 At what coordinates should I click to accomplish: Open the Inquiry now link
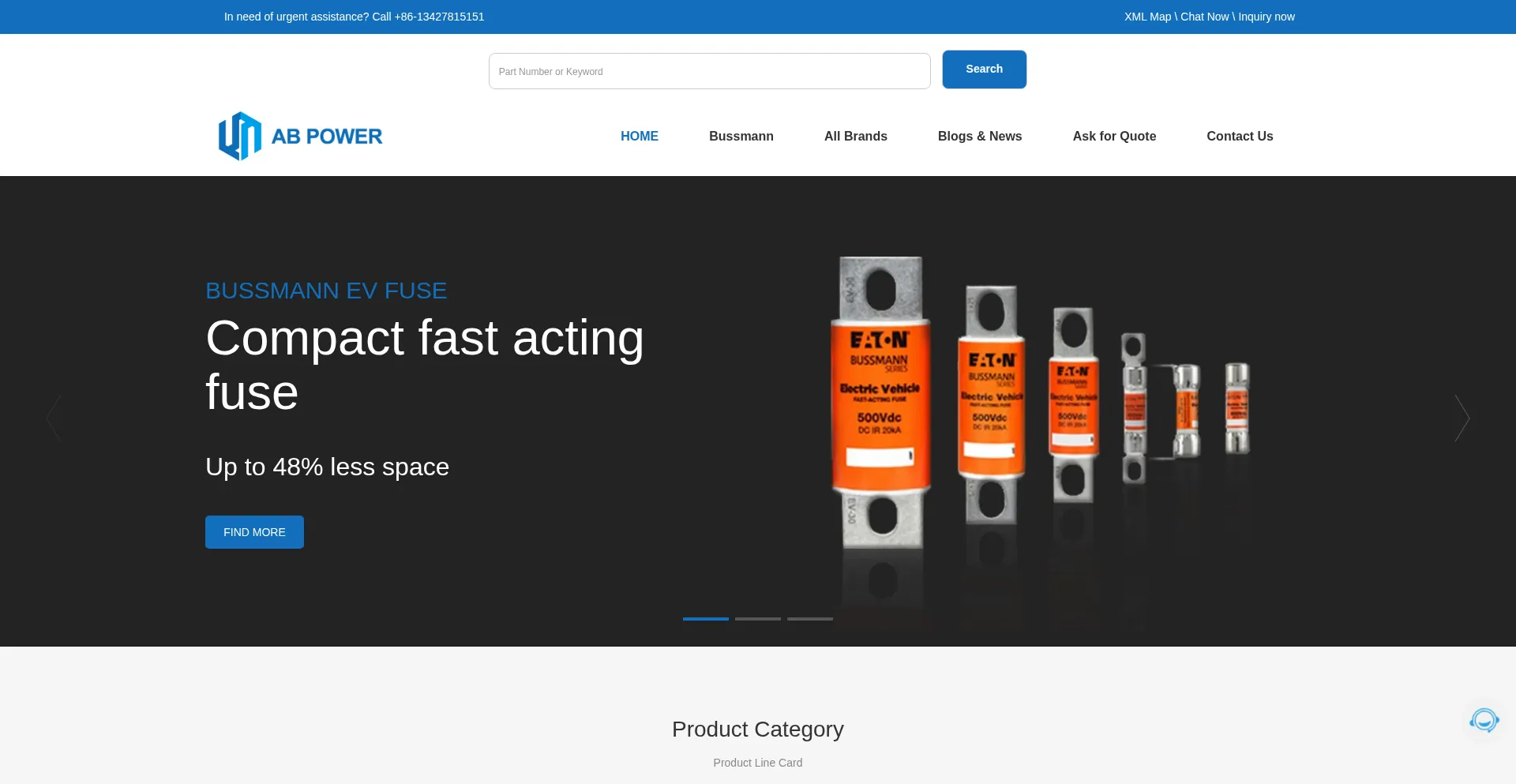[1266, 17]
